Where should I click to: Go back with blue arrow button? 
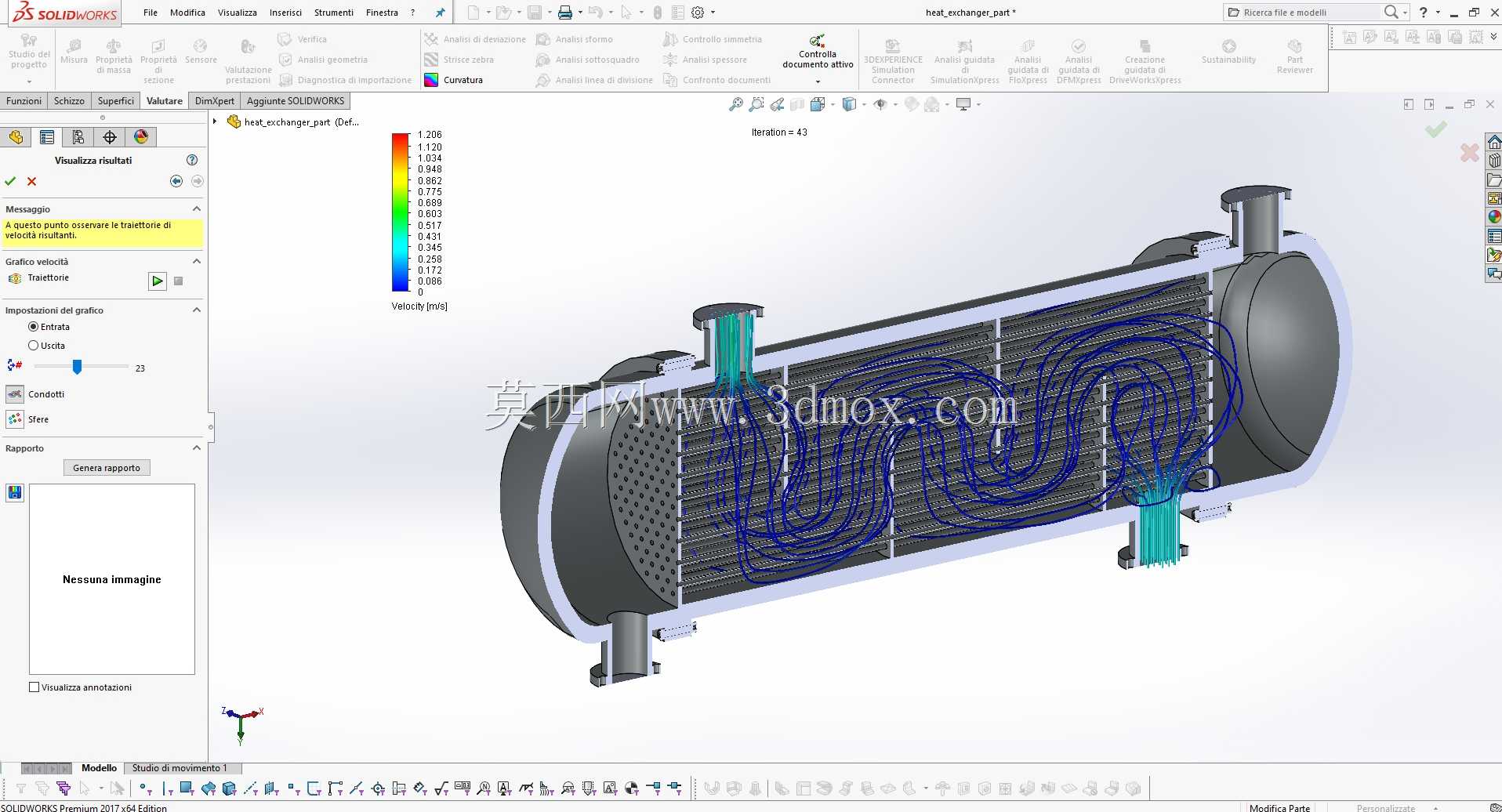pyautogui.click(x=176, y=181)
